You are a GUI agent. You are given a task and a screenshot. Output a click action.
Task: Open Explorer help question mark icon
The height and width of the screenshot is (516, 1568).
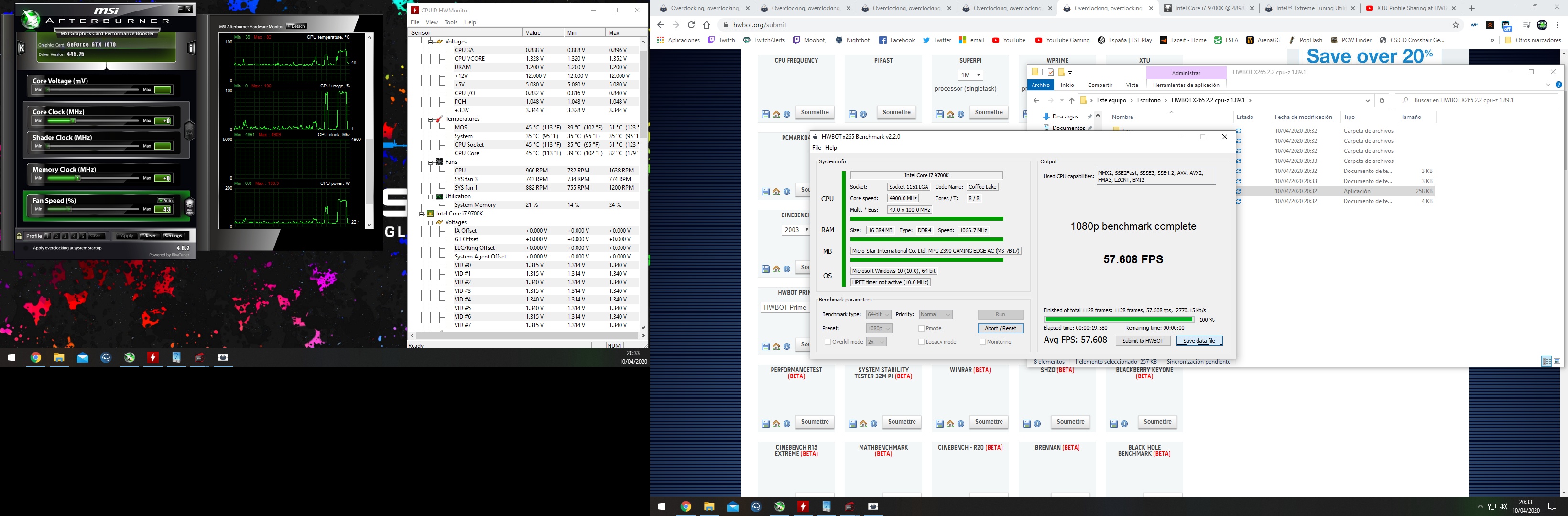[x=1559, y=85]
